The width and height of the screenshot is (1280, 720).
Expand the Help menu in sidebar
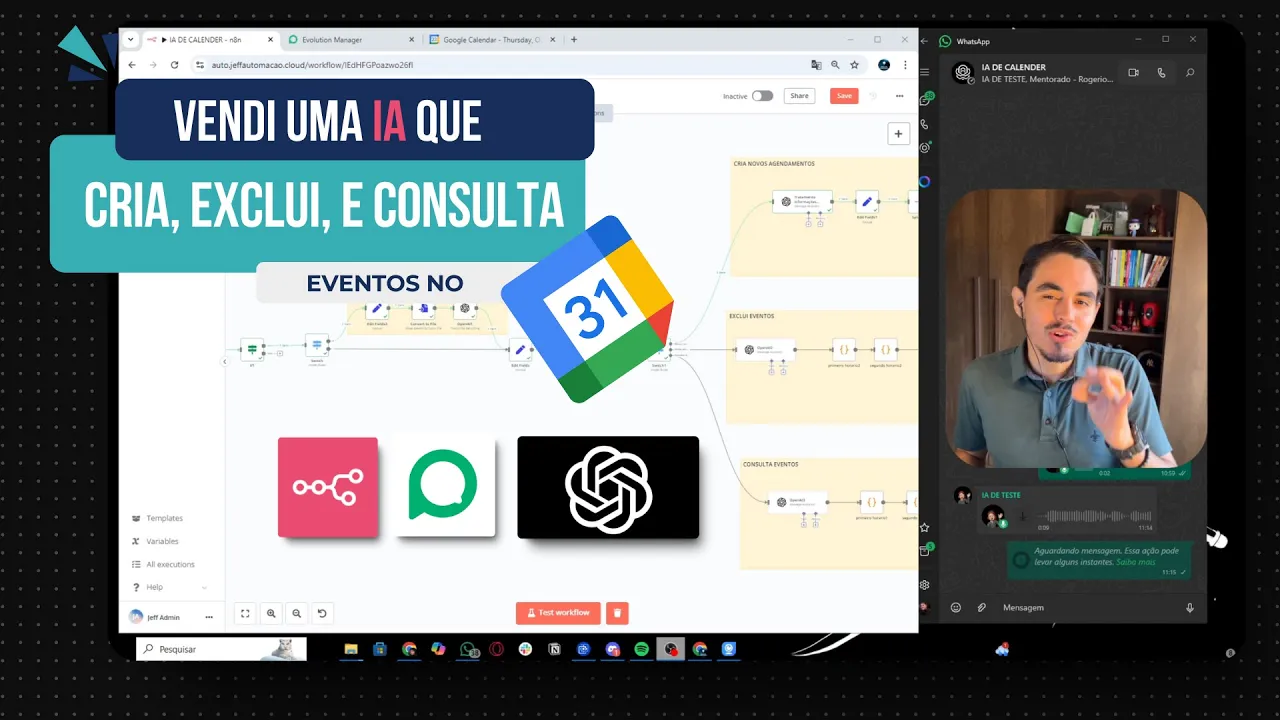(170, 587)
